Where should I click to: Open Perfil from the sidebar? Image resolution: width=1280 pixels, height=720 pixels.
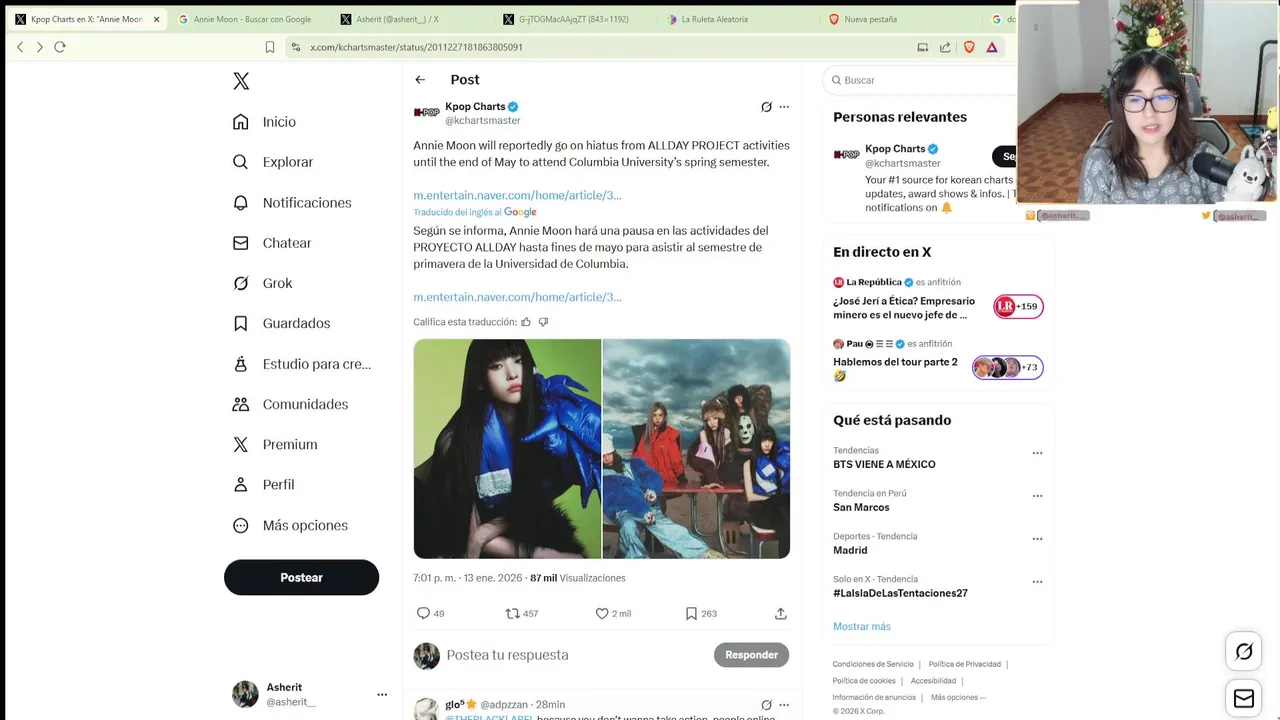pyautogui.click(x=263, y=484)
